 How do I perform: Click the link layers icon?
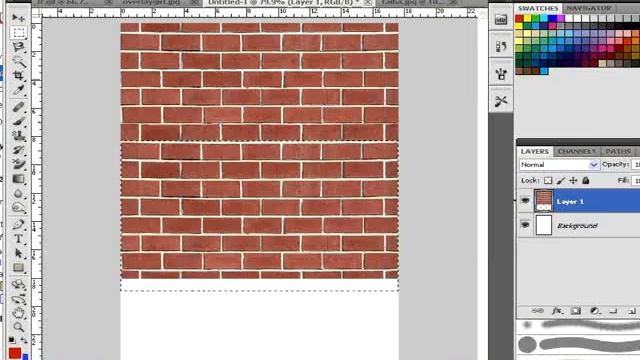tap(538, 311)
